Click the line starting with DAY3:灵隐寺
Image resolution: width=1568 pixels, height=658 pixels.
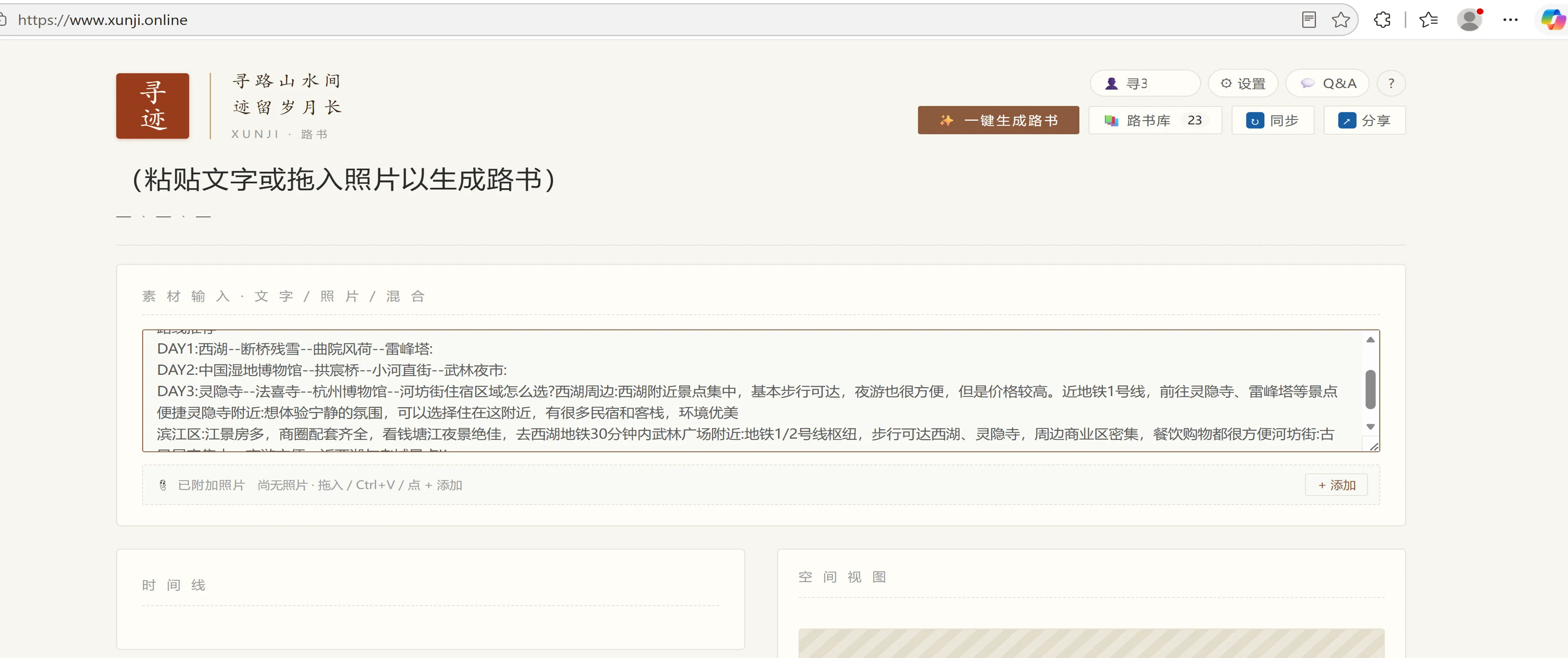[747, 391]
